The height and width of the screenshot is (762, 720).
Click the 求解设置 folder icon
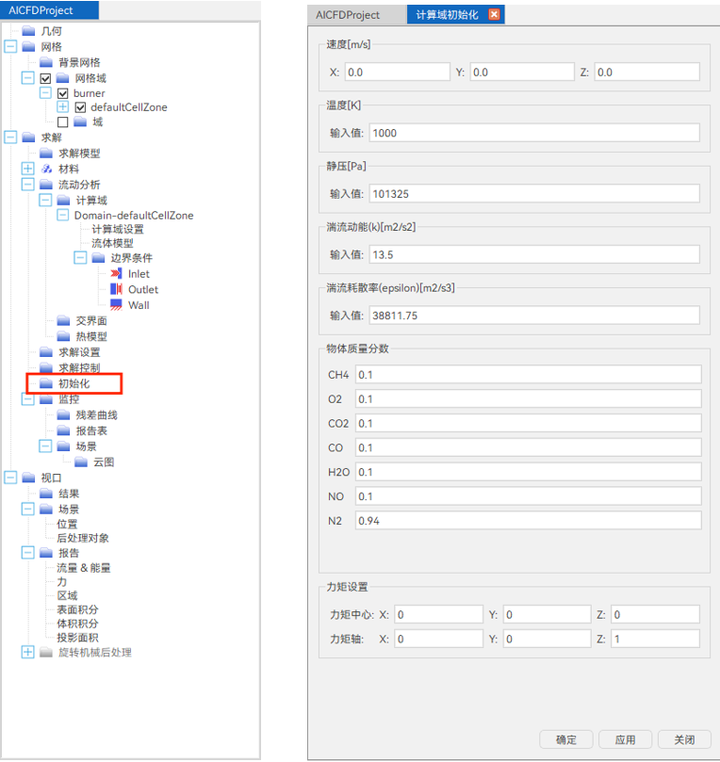coord(46,351)
